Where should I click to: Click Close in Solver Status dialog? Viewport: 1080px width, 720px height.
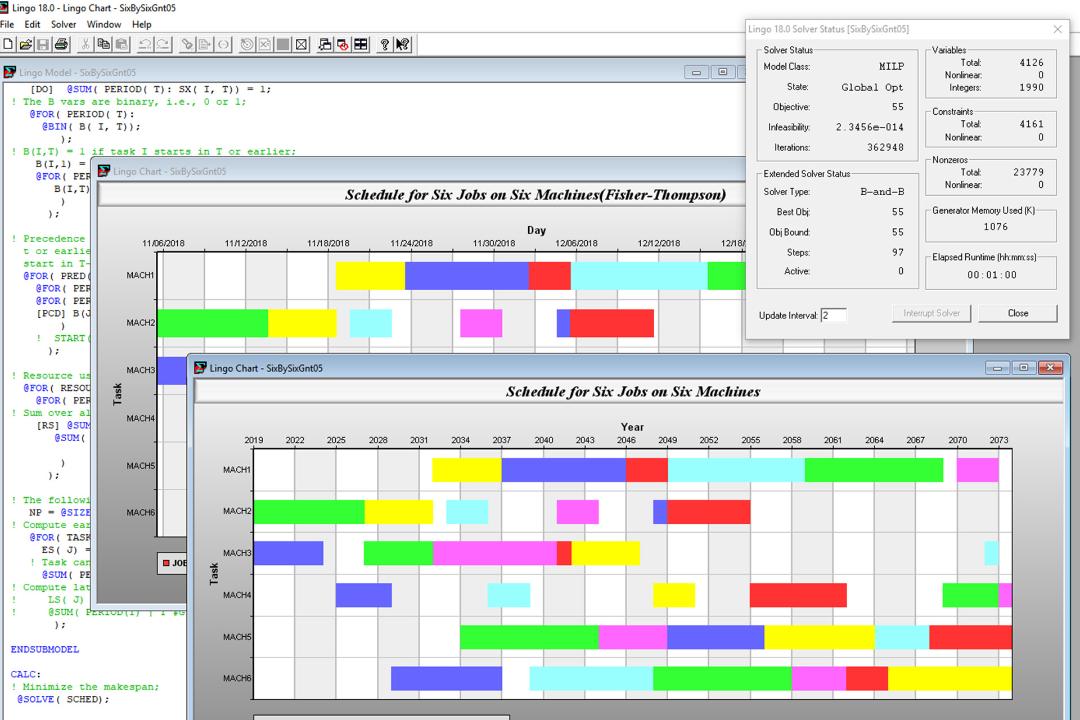tap(1017, 313)
